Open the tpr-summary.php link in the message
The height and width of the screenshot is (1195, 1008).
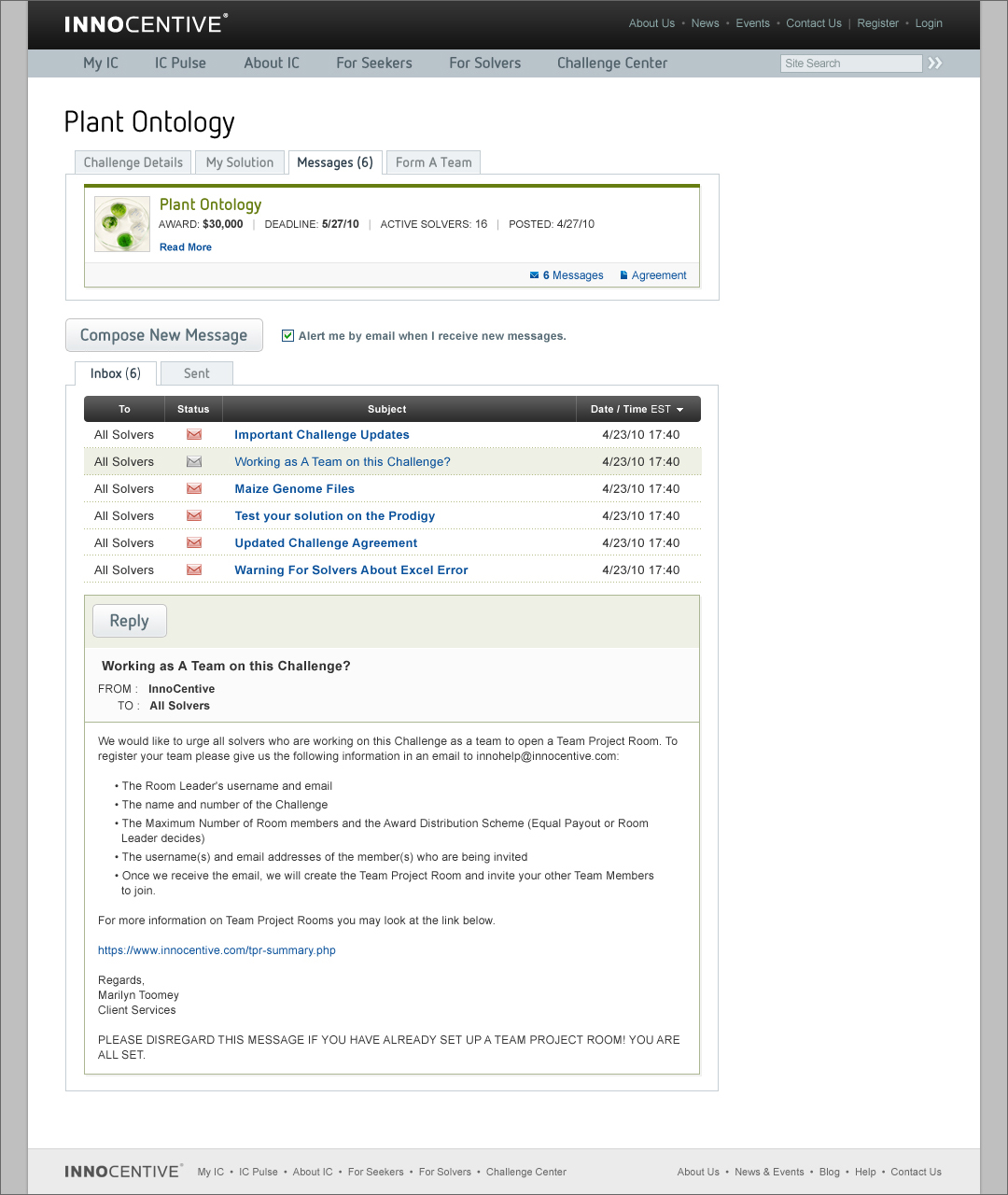[x=217, y=950]
